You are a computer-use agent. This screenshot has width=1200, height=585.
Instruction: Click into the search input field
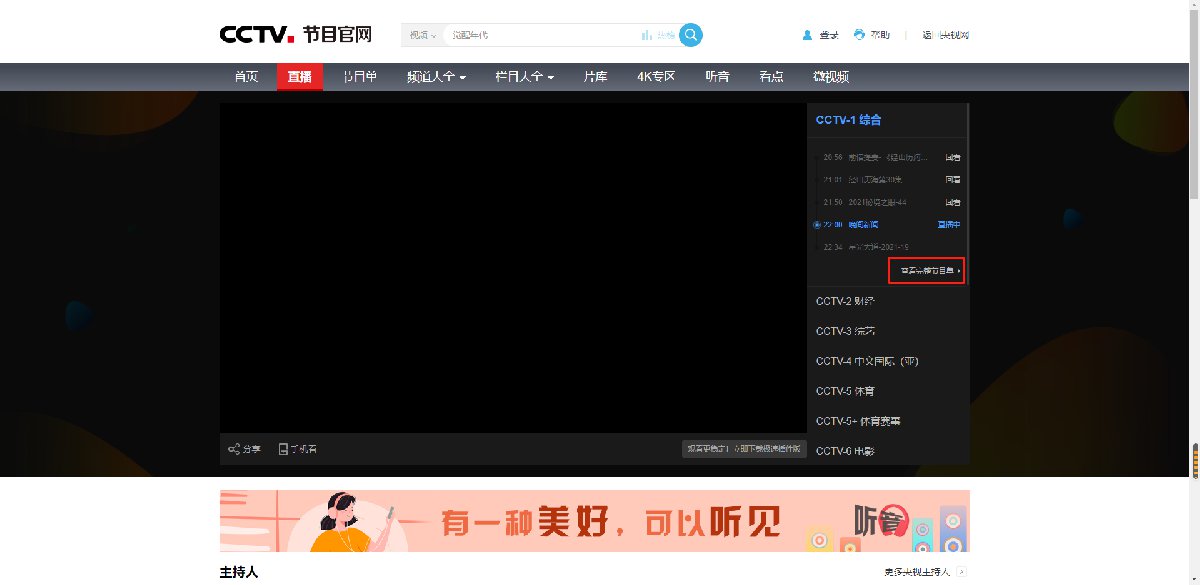click(x=540, y=35)
